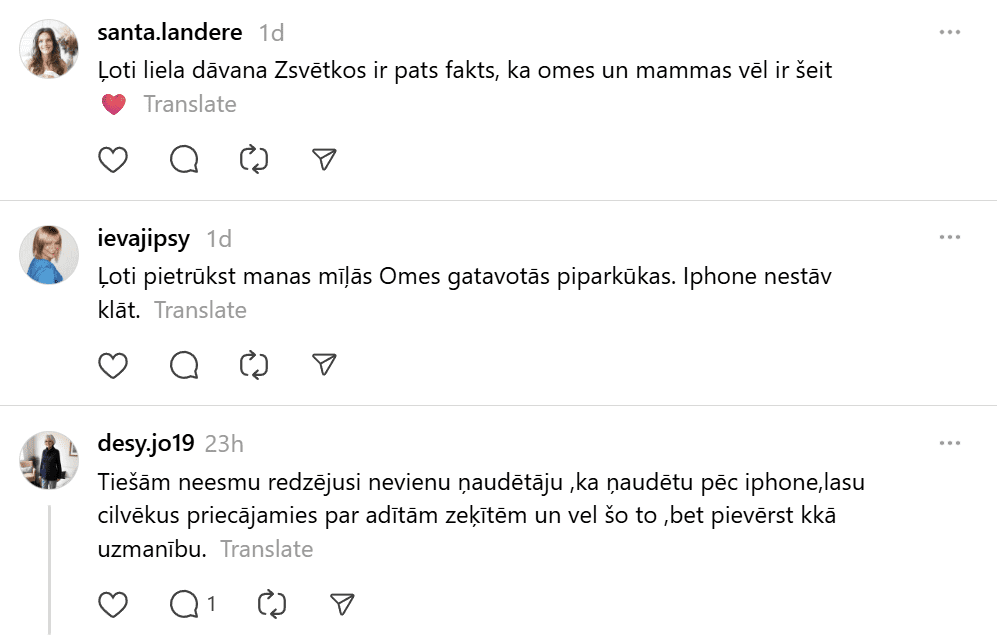The height and width of the screenshot is (641, 997).
Task: Open more options for ievajipsy's comment
Action: tap(949, 238)
